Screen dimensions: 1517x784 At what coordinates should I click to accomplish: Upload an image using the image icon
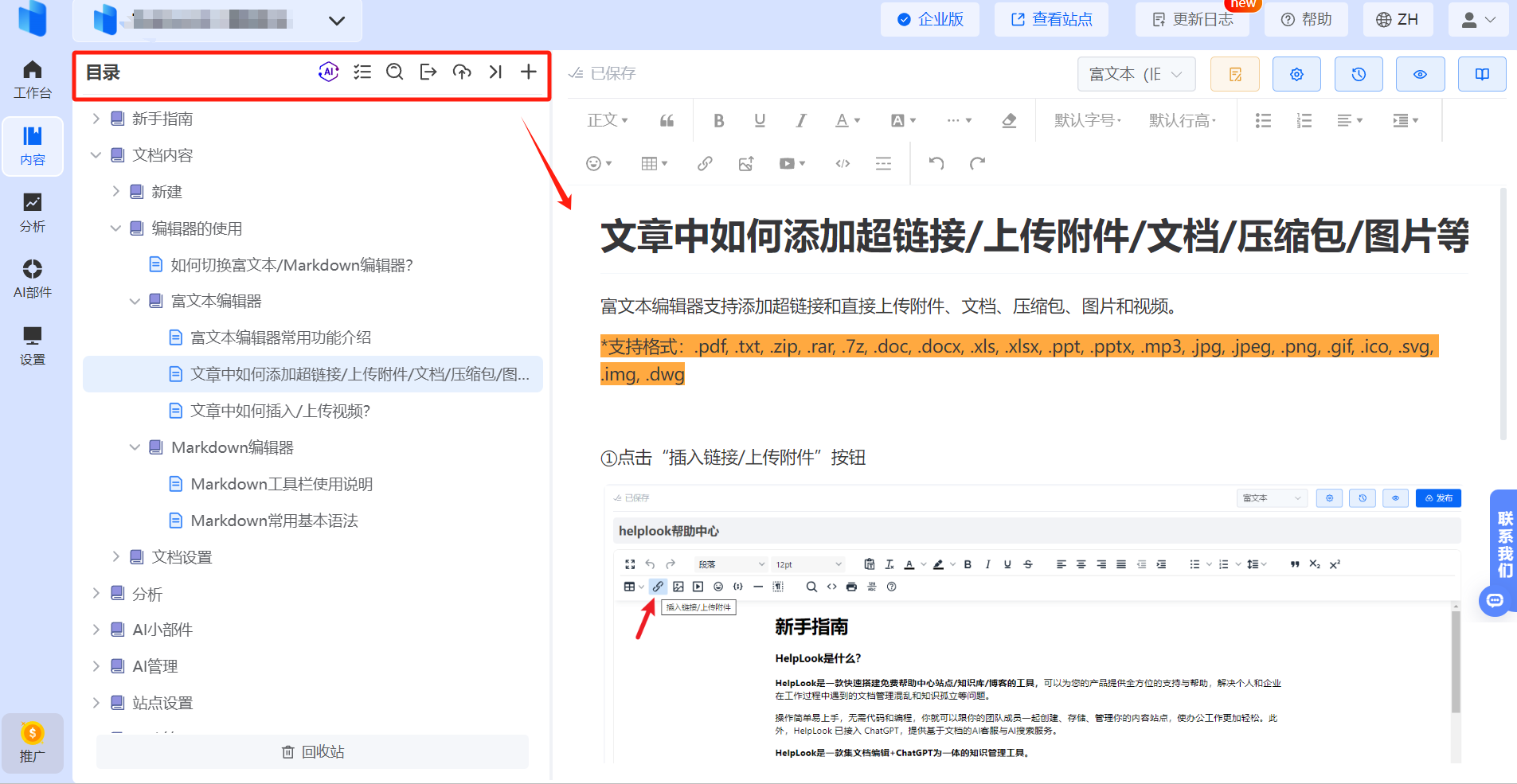click(746, 164)
